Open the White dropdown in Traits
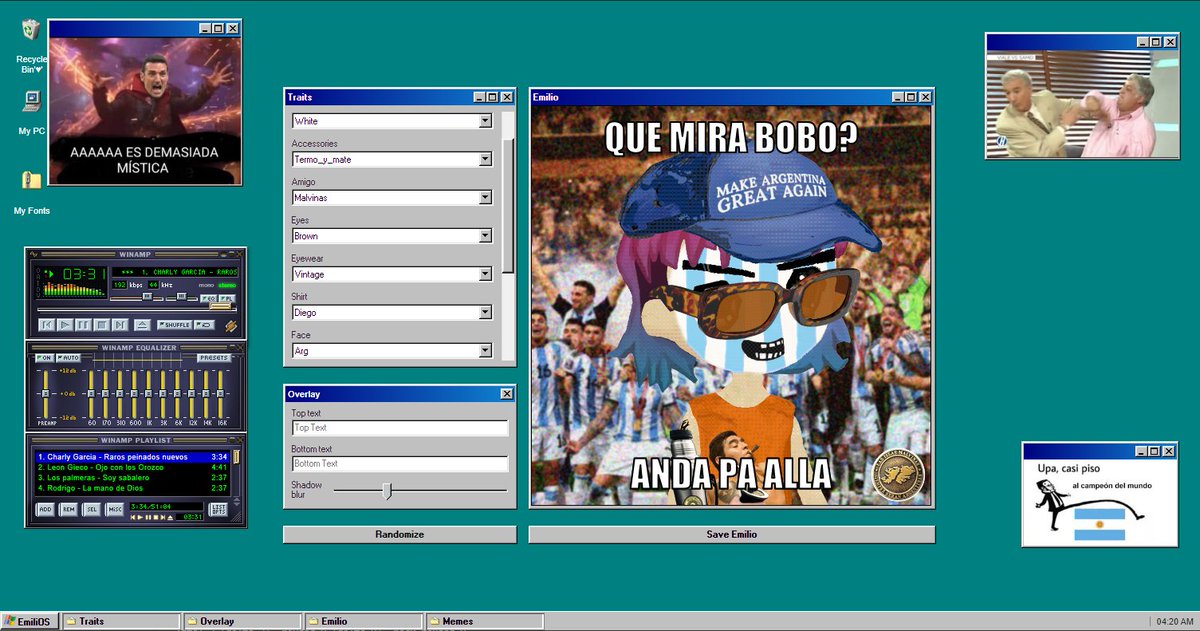The height and width of the screenshot is (631, 1200). pos(392,121)
